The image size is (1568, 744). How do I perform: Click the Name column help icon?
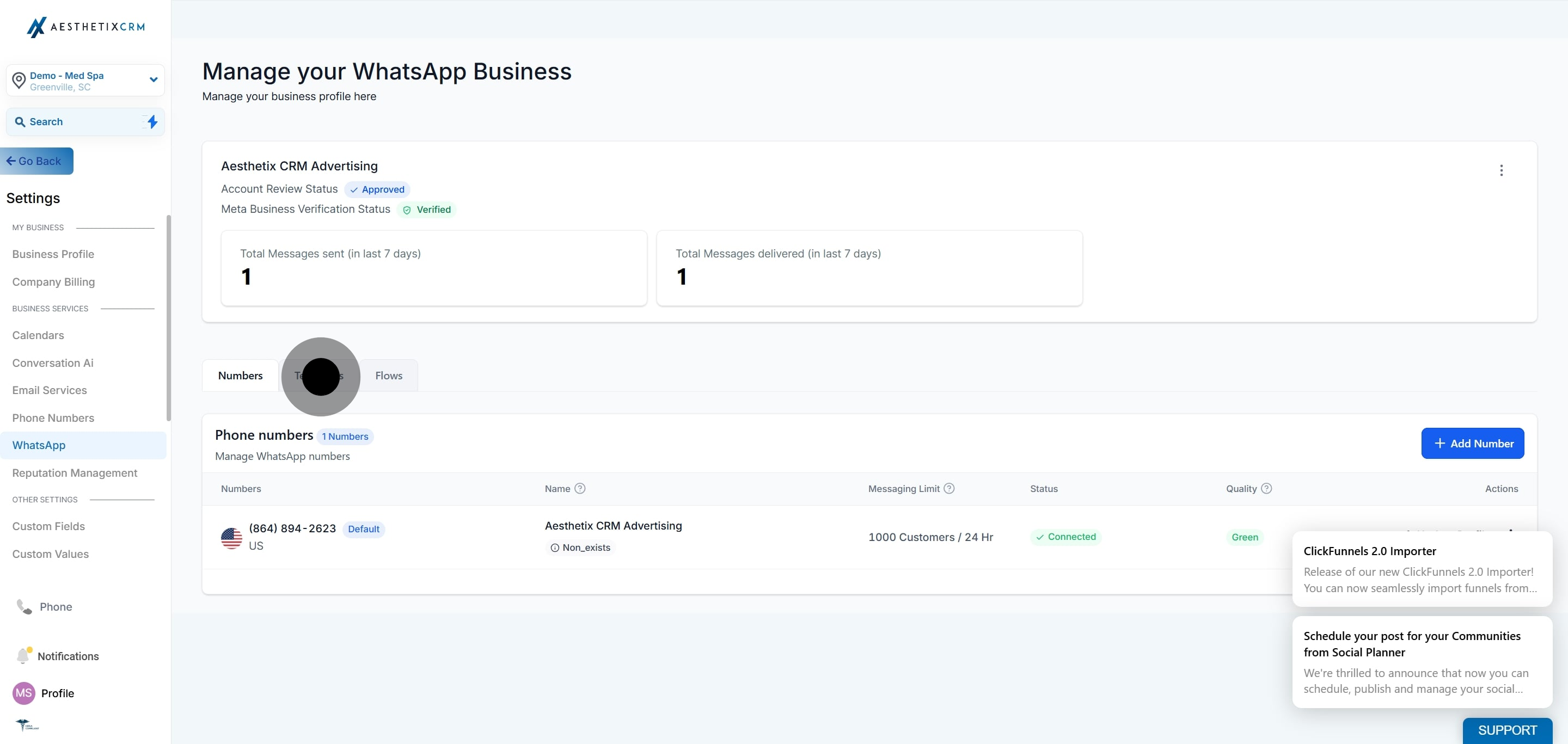click(x=579, y=489)
